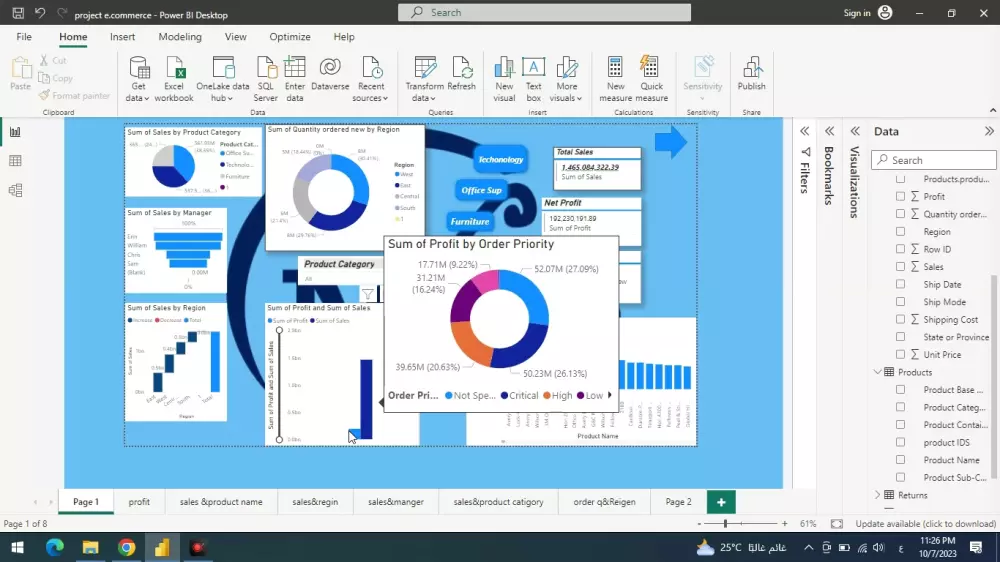Viewport: 1000px width, 562px height.
Task: Switch to Table view icon
Action: (15, 161)
